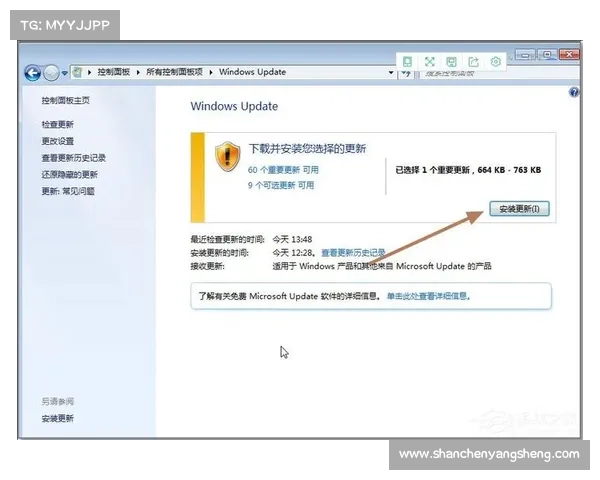600x480 pixels.
Task: Open 还原隐藏的更新 in left sidebar
Action: 69,175
